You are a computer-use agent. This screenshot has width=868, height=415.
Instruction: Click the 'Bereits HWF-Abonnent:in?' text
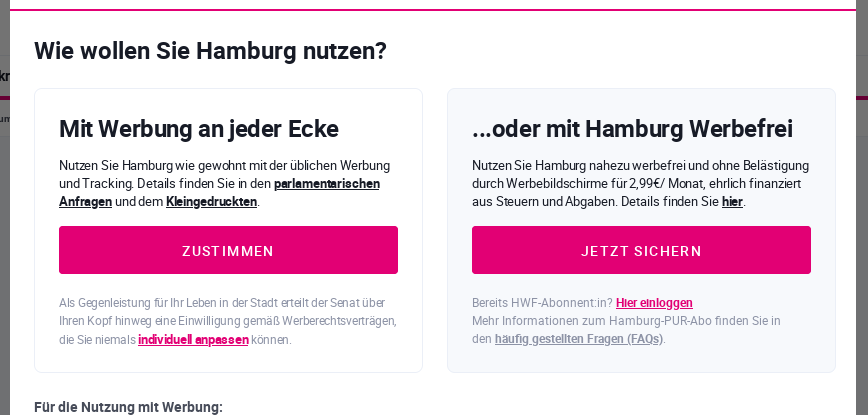tap(542, 303)
